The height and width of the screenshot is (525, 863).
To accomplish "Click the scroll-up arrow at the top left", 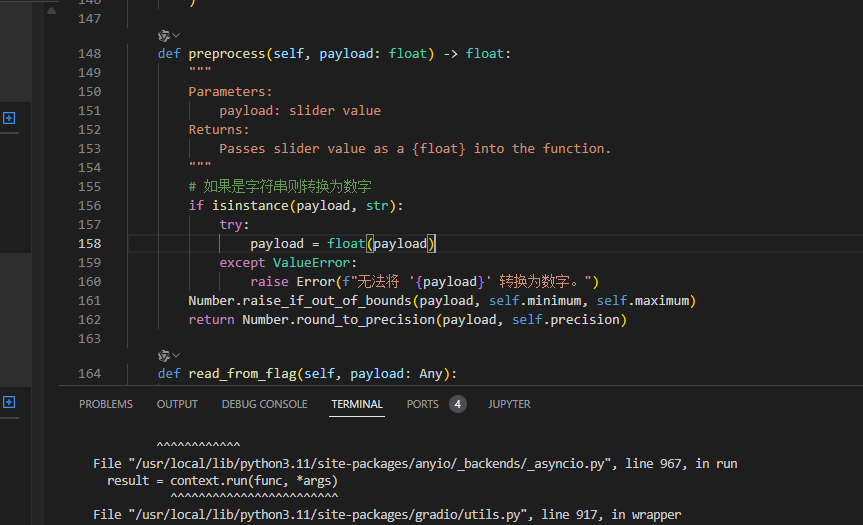I will [51, 10].
